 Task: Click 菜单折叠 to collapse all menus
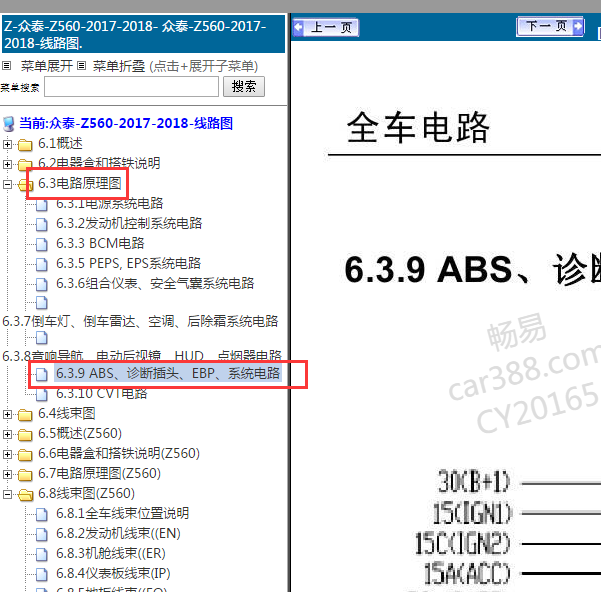[119, 66]
